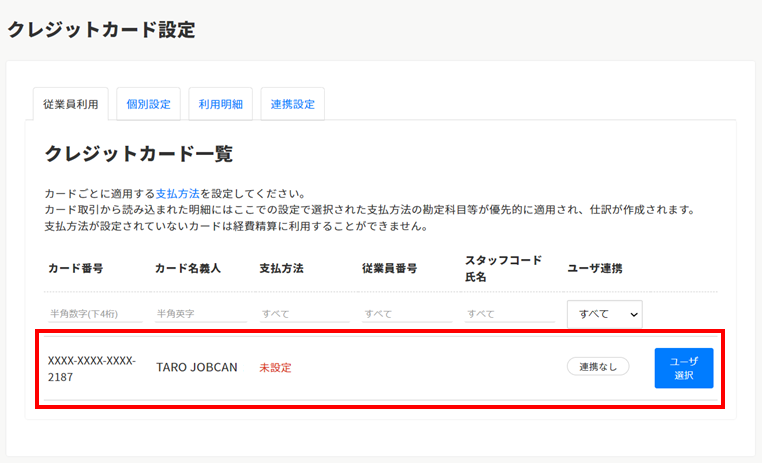This screenshot has width=763, height=464.
Task: Expand the ユーザ連携 すべて dropdown
Action: point(604,313)
